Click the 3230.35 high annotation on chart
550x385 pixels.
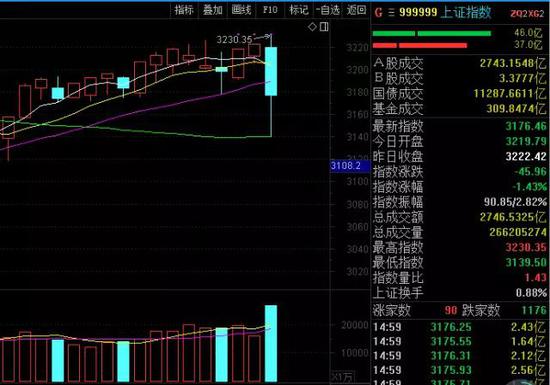[234, 39]
